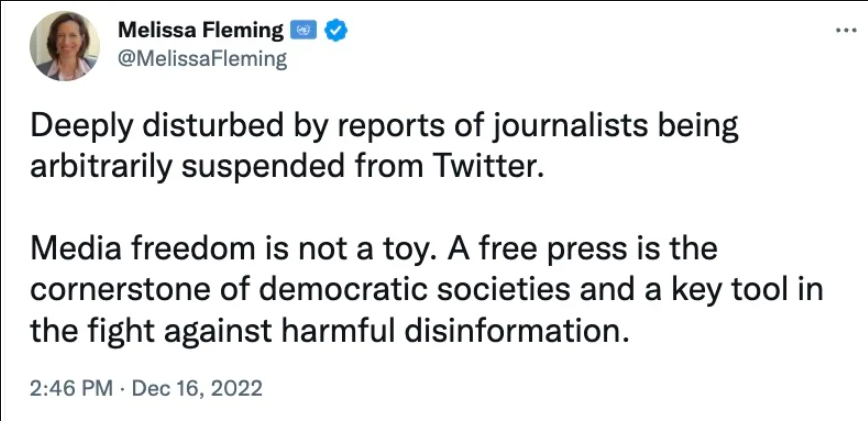
Task: Click the UN flag emoji beside the name
Action: [302, 31]
